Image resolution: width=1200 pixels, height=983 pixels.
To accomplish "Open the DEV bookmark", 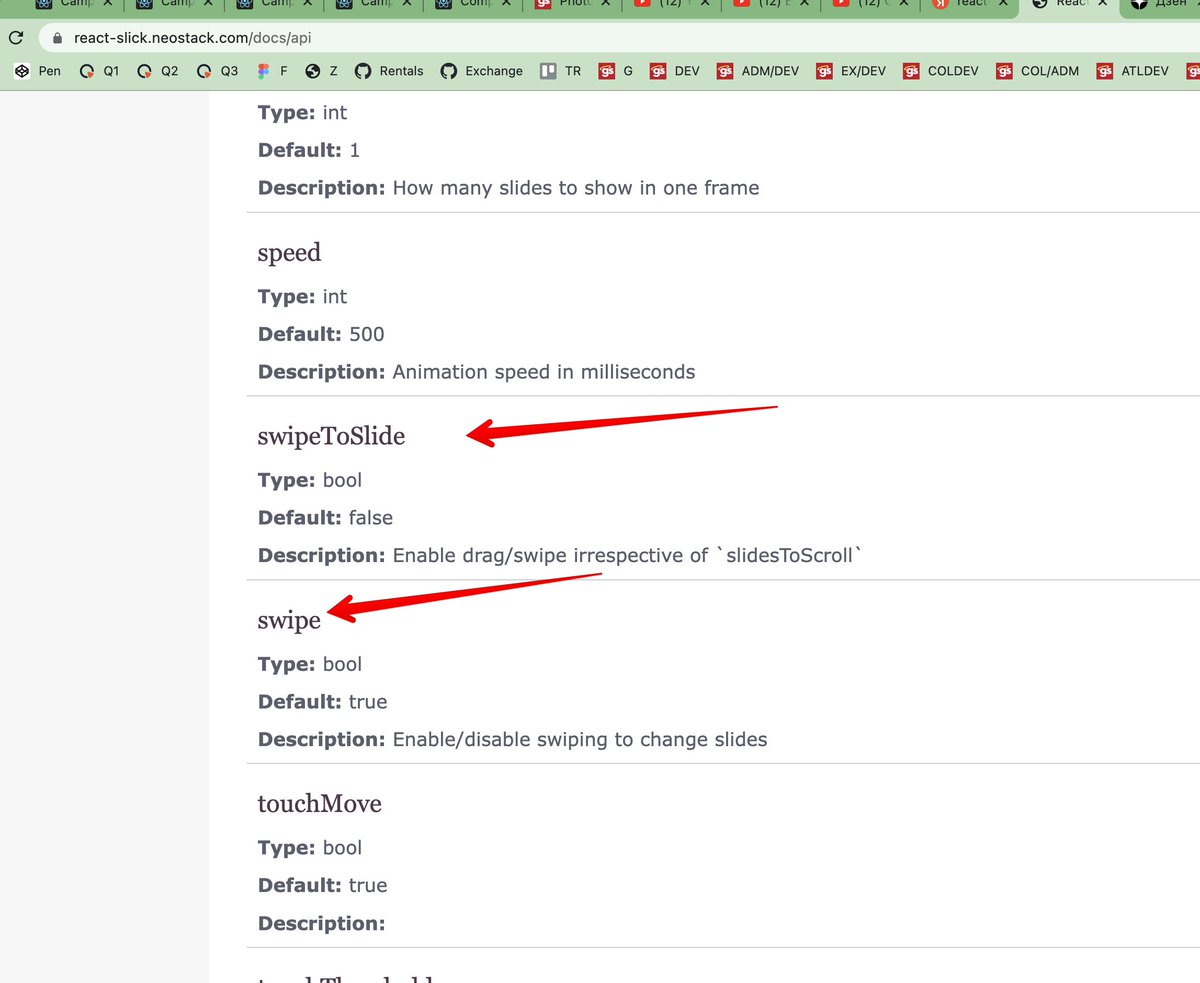I will [x=675, y=71].
